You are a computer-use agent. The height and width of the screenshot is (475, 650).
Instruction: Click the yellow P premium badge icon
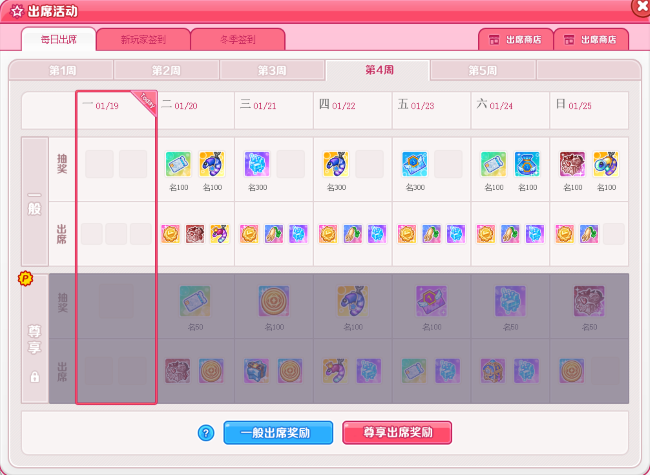pyautogui.click(x=26, y=279)
